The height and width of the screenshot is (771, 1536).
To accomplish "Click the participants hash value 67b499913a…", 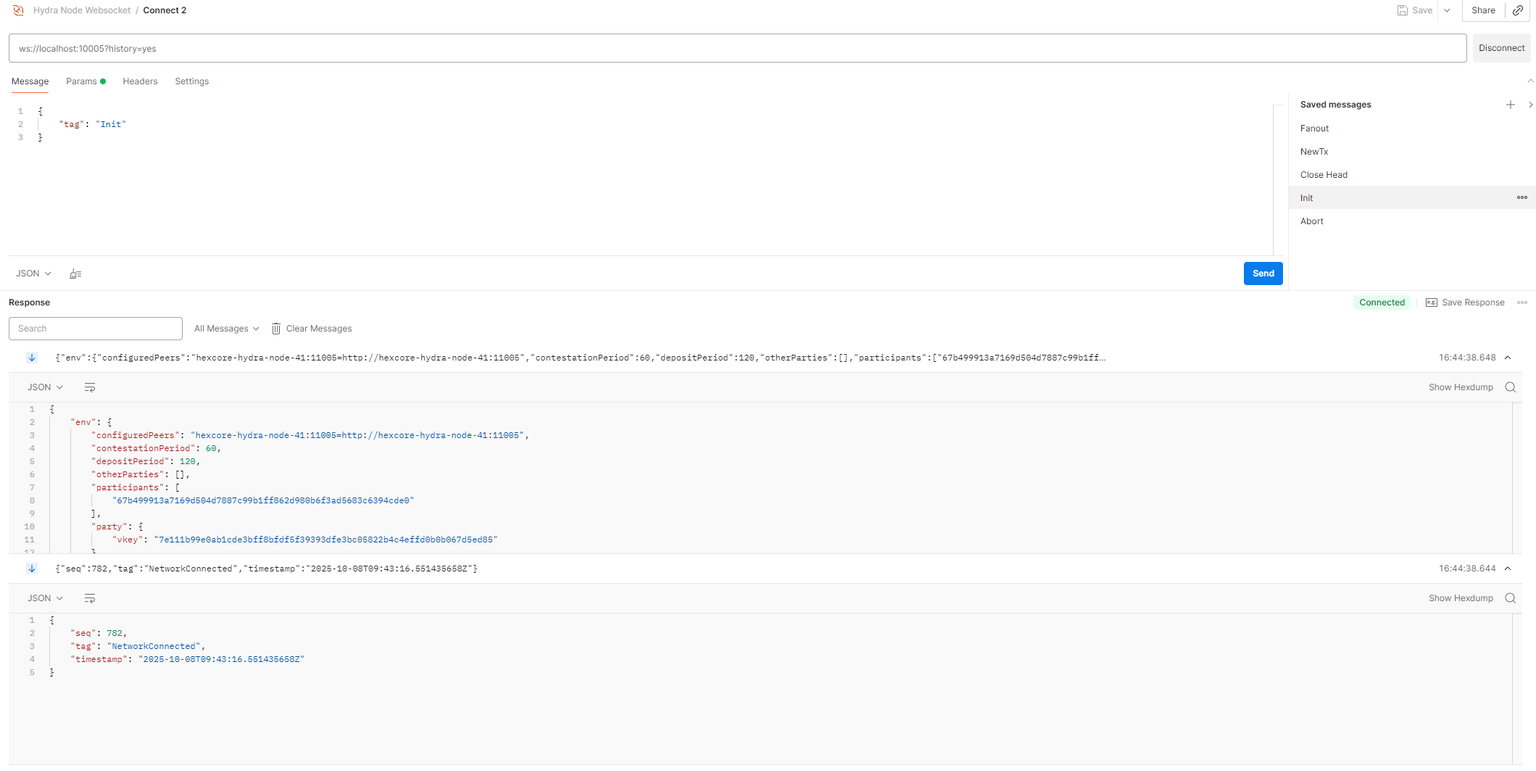I will pyautogui.click(x=262, y=500).
